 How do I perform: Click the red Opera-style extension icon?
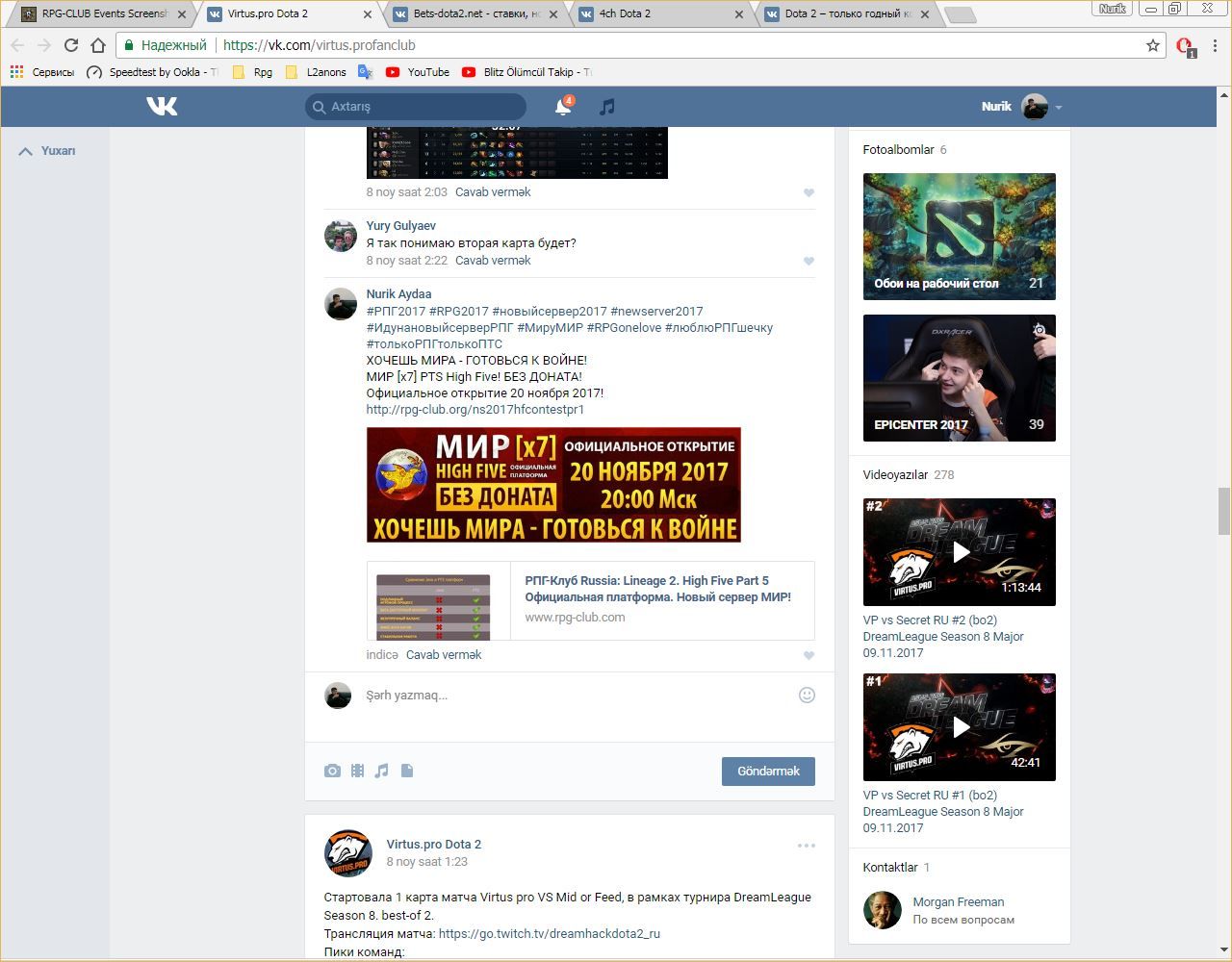coord(1185,46)
